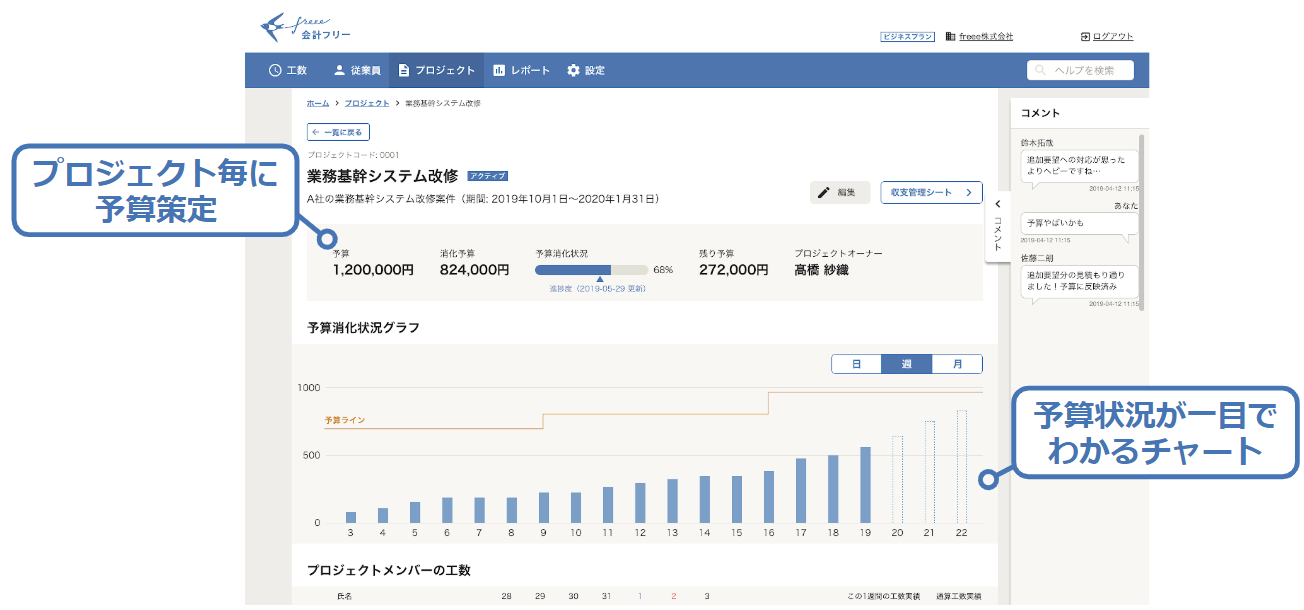Switch the chart to 月 view
The width and height of the screenshot is (1304, 610).
point(957,364)
